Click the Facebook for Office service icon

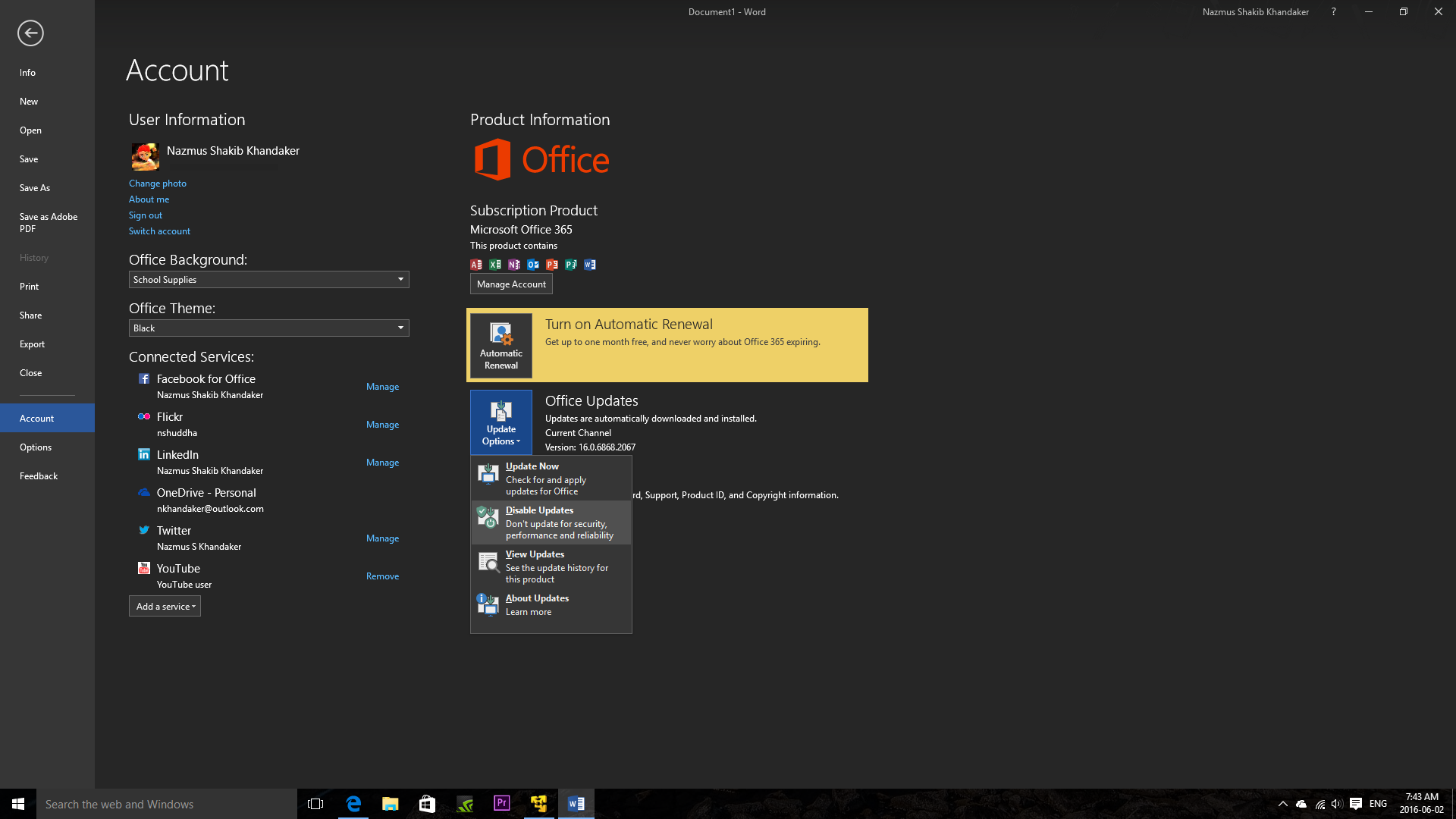click(144, 378)
